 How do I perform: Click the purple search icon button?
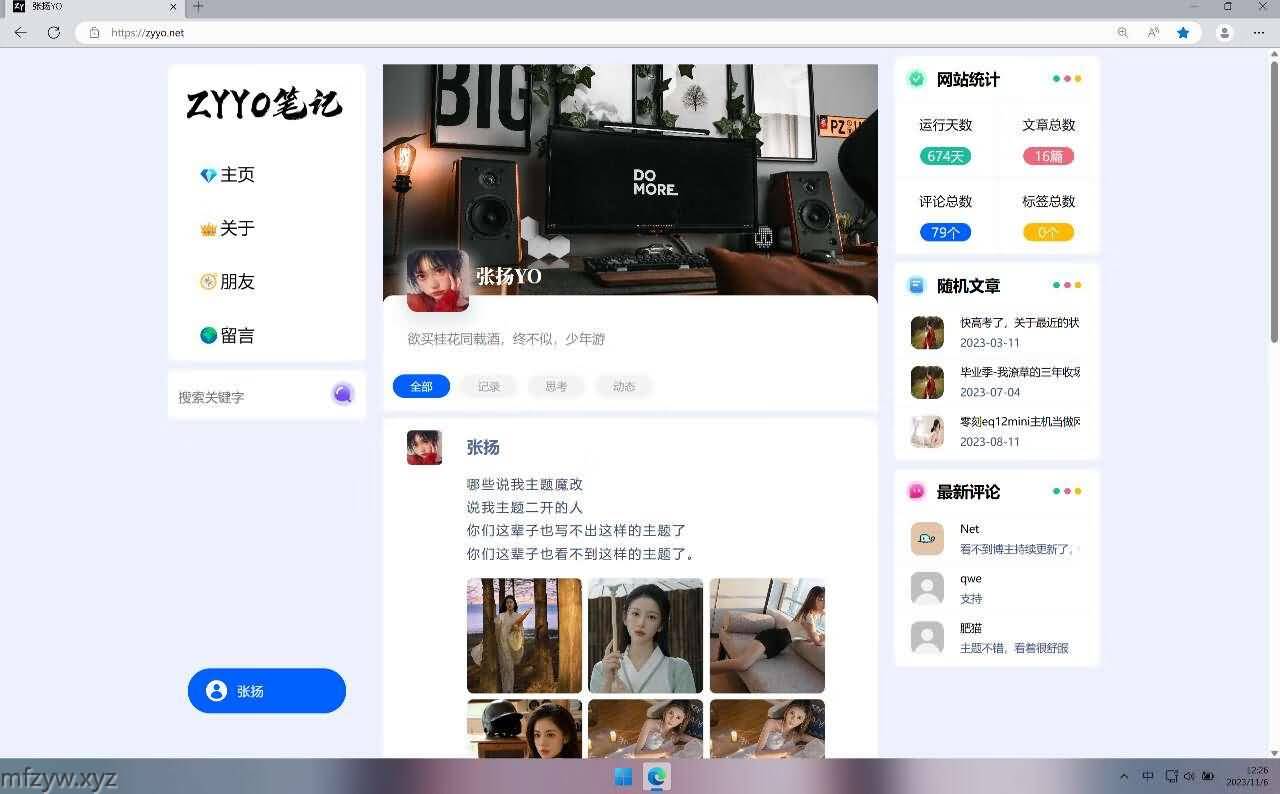pos(343,394)
